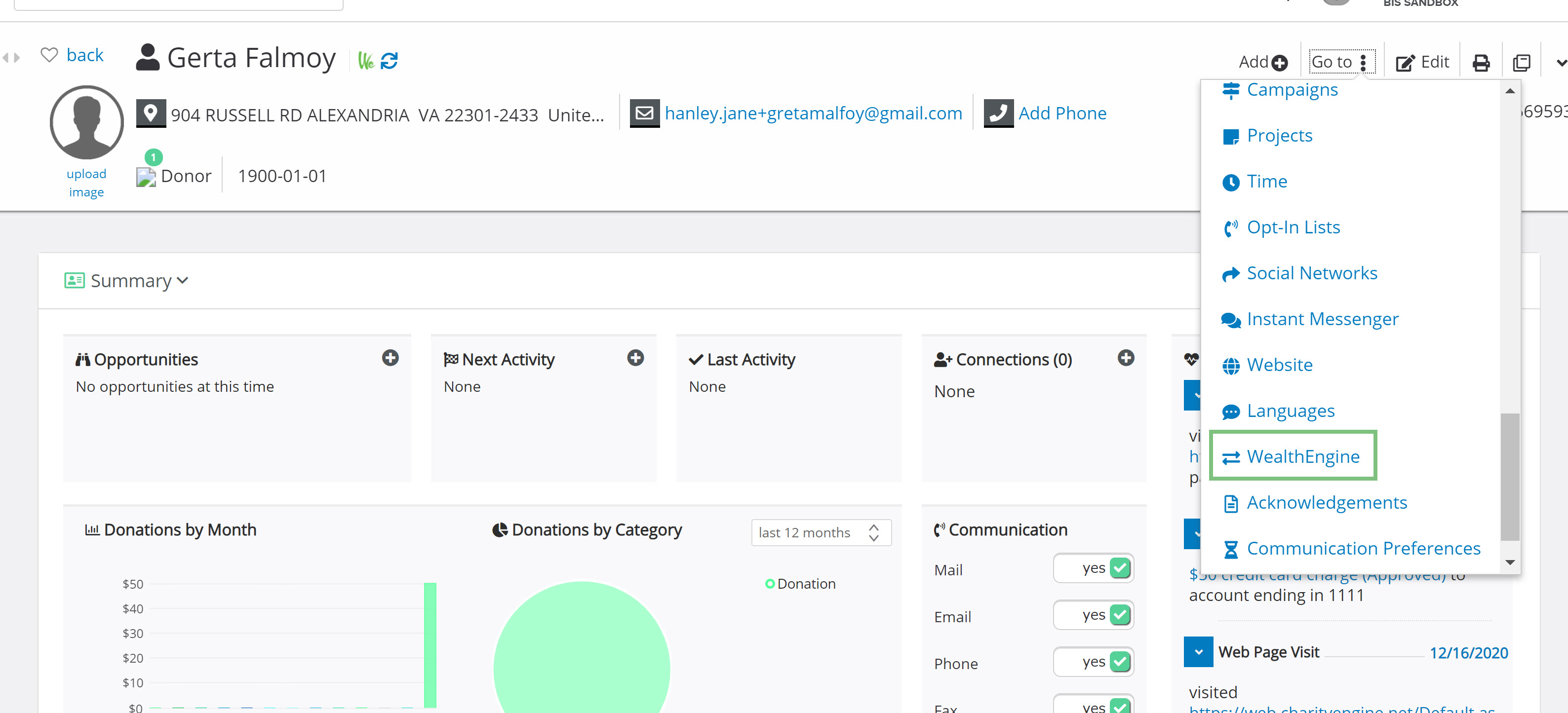The image size is (1568, 713).
Task: Toggle Mail communication preference
Action: (1093, 567)
